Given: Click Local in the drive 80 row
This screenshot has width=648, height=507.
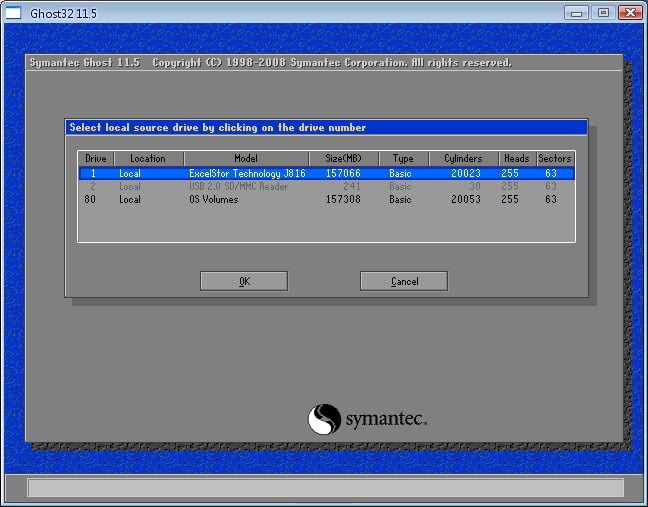Looking at the screenshot, I should coord(130,199).
